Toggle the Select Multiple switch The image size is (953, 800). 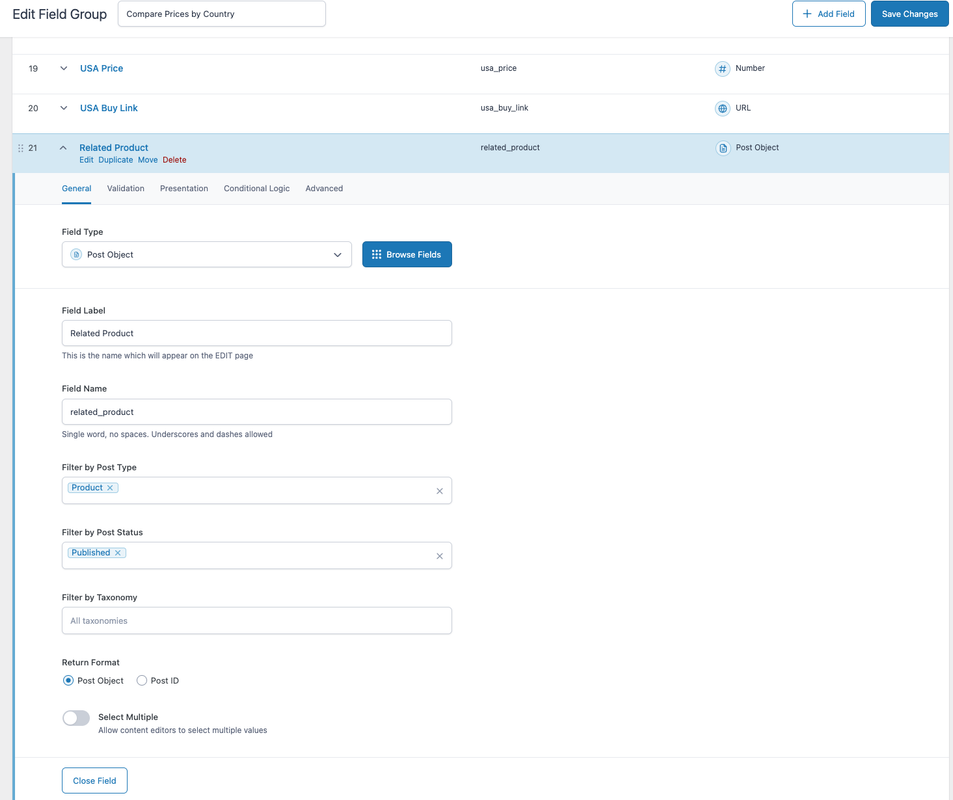[76, 718]
